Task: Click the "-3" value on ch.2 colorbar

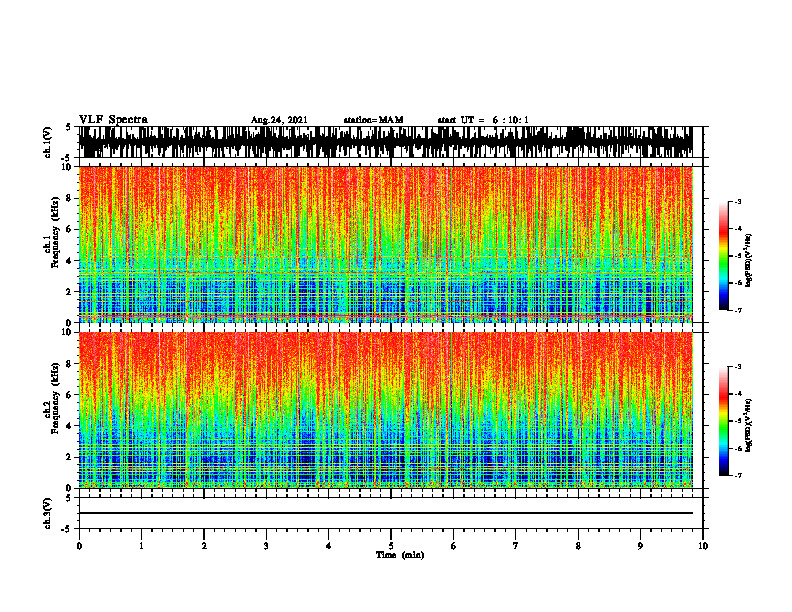Action: tap(738, 367)
